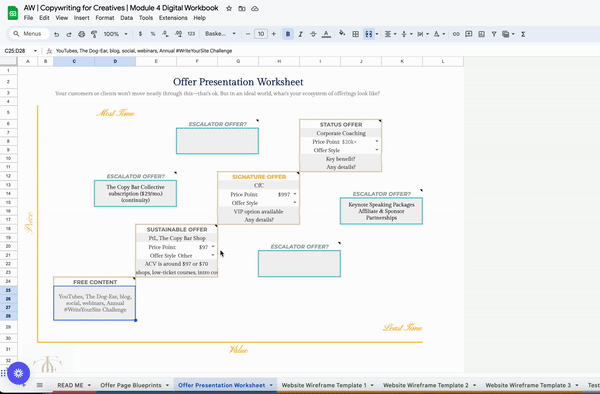Open the Functions sigma icon

[523, 34]
